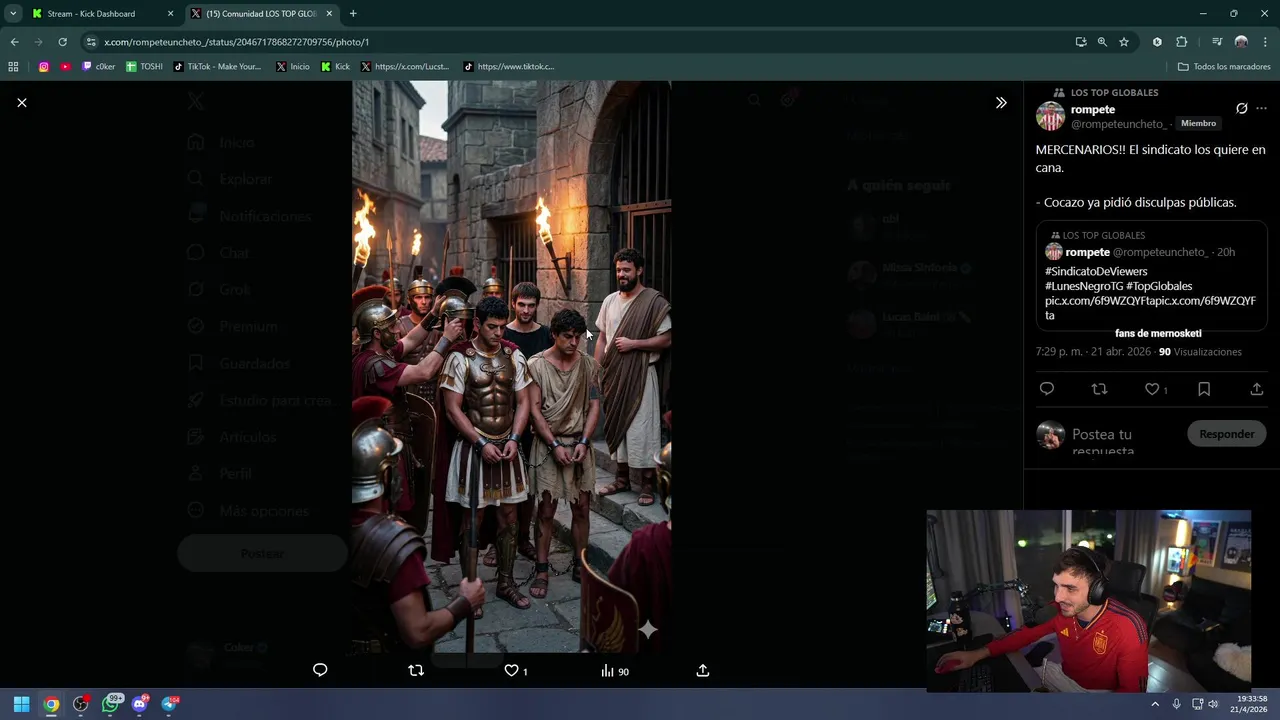Open Chrome three-dot menu
Viewport: 1280px width, 720px height.
point(1266,42)
